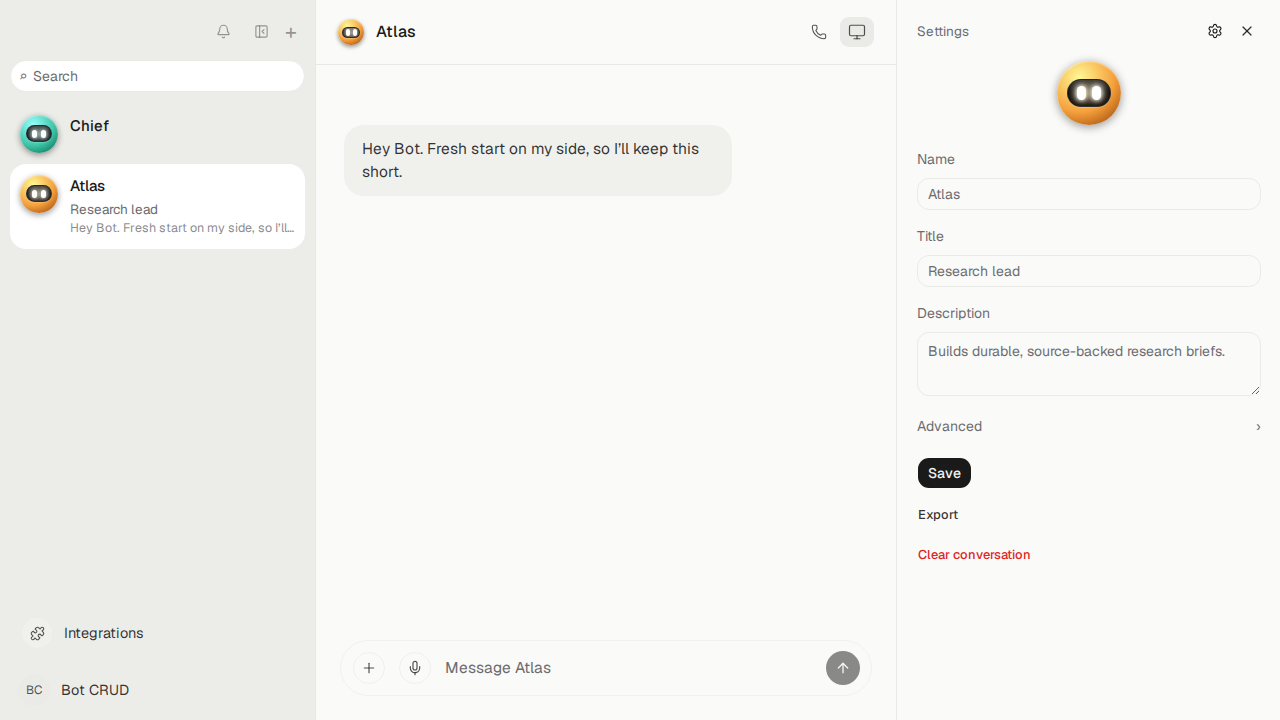Expand the Advanced settings section
This screenshot has height=720, width=1280.
pos(1089,426)
